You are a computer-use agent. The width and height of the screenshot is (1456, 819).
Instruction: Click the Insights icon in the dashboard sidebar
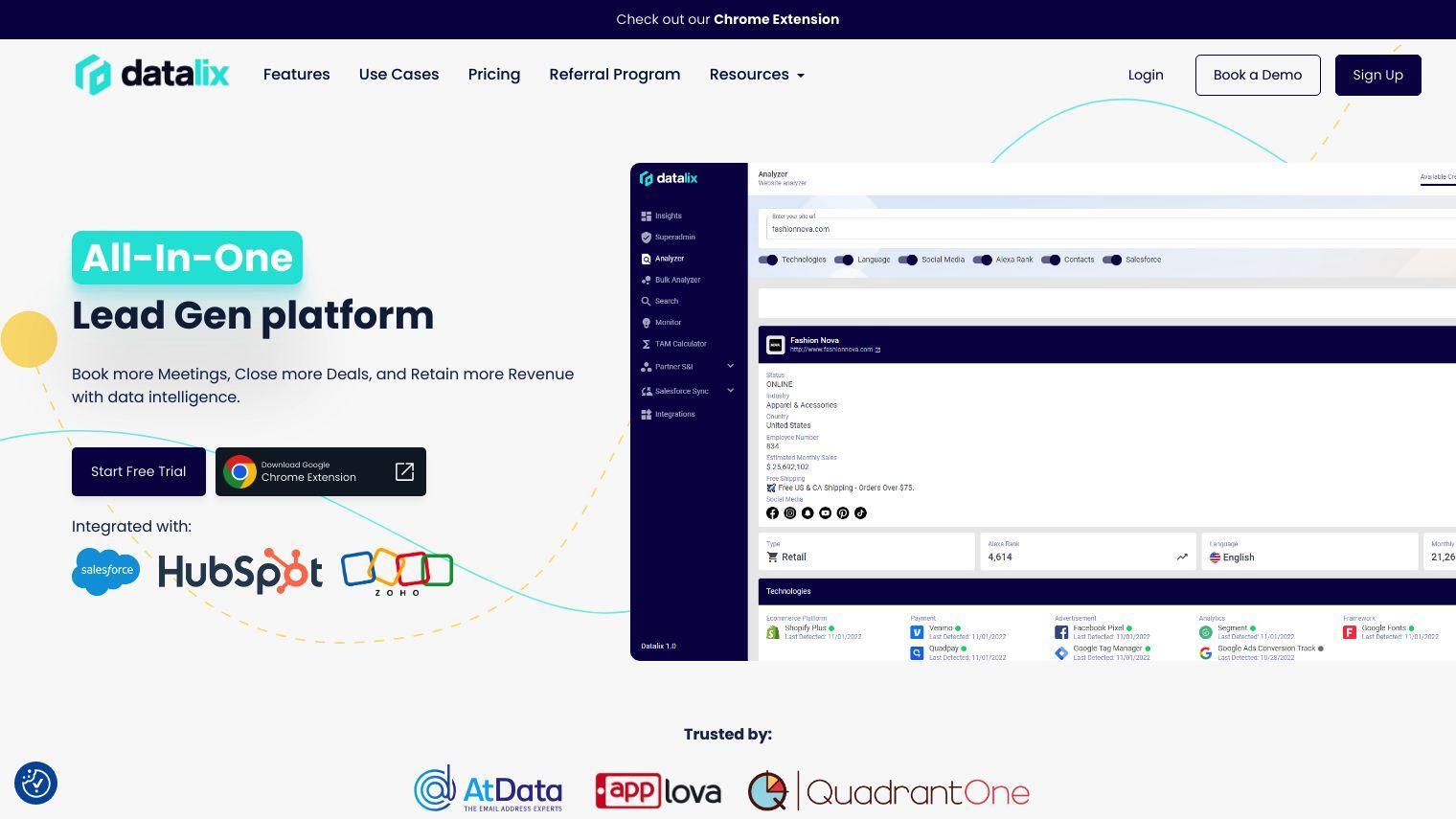pyautogui.click(x=646, y=216)
